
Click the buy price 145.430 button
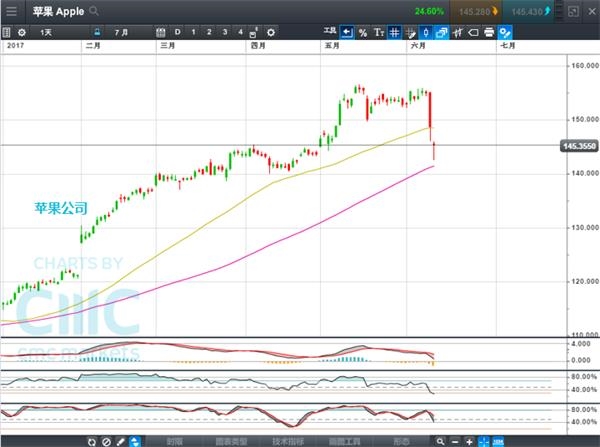(x=528, y=11)
